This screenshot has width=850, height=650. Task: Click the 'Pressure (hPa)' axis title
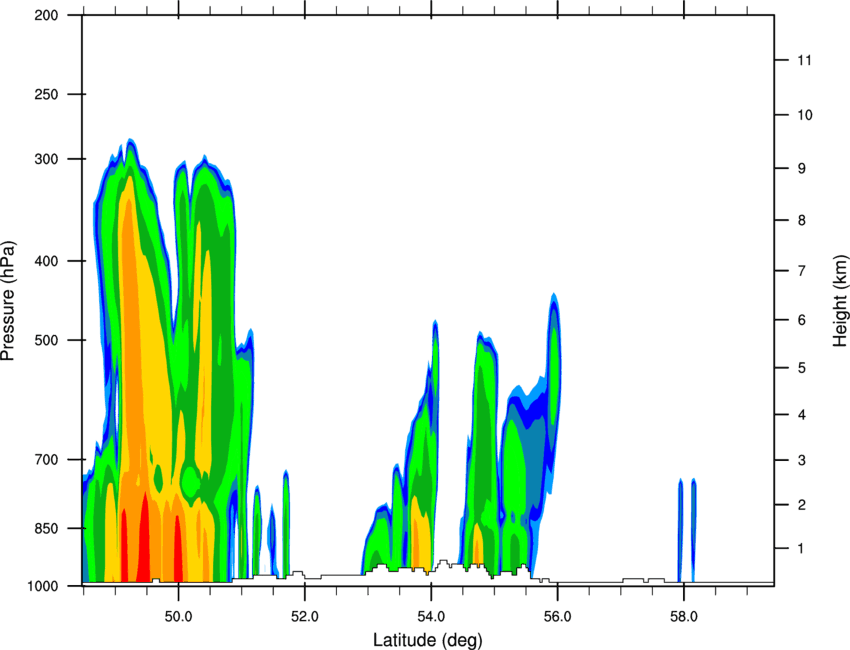point(8,301)
